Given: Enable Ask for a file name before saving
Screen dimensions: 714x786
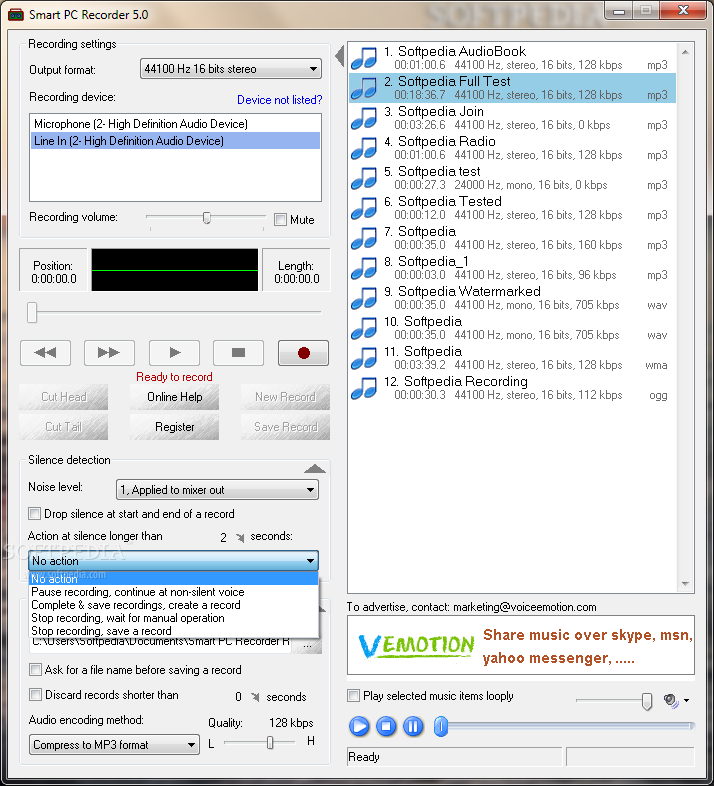Looking at the screenshot, I should click(x=35, y=670).
